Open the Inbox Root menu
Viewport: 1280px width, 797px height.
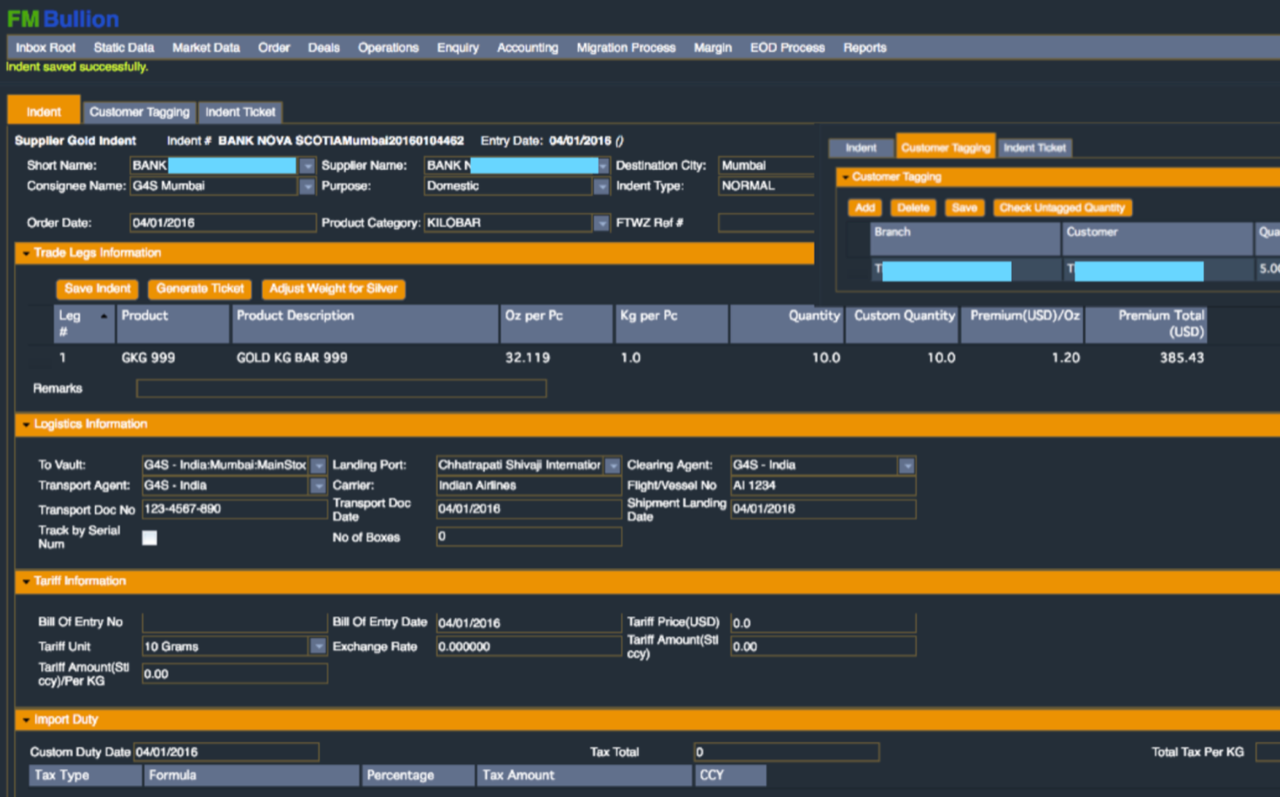pos(46,47)
